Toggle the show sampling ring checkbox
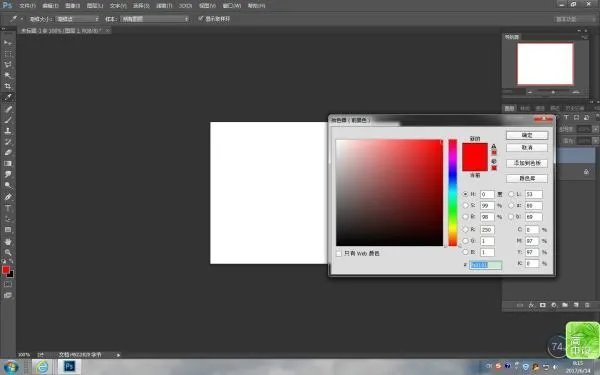600x375 pixels. (201, 18)
